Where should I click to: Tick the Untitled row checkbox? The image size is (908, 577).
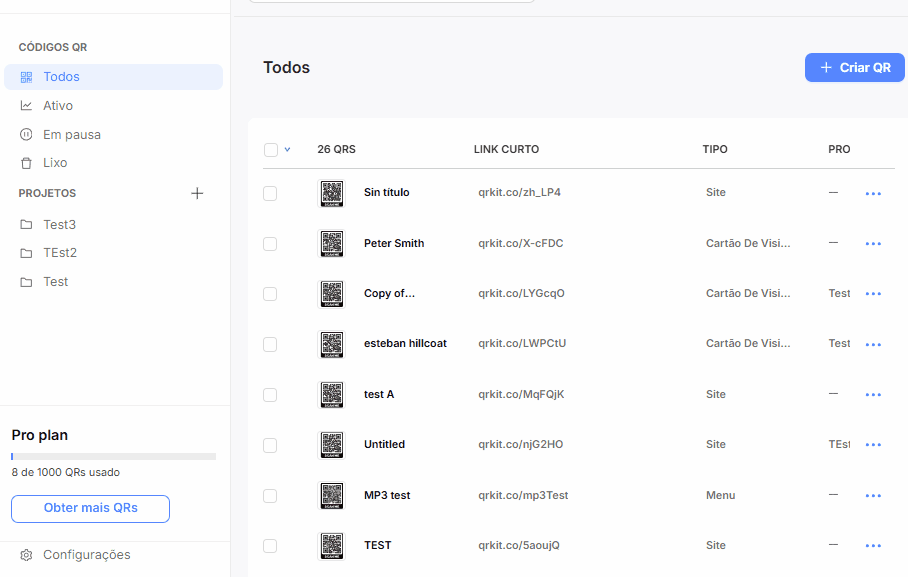point(270,445)
